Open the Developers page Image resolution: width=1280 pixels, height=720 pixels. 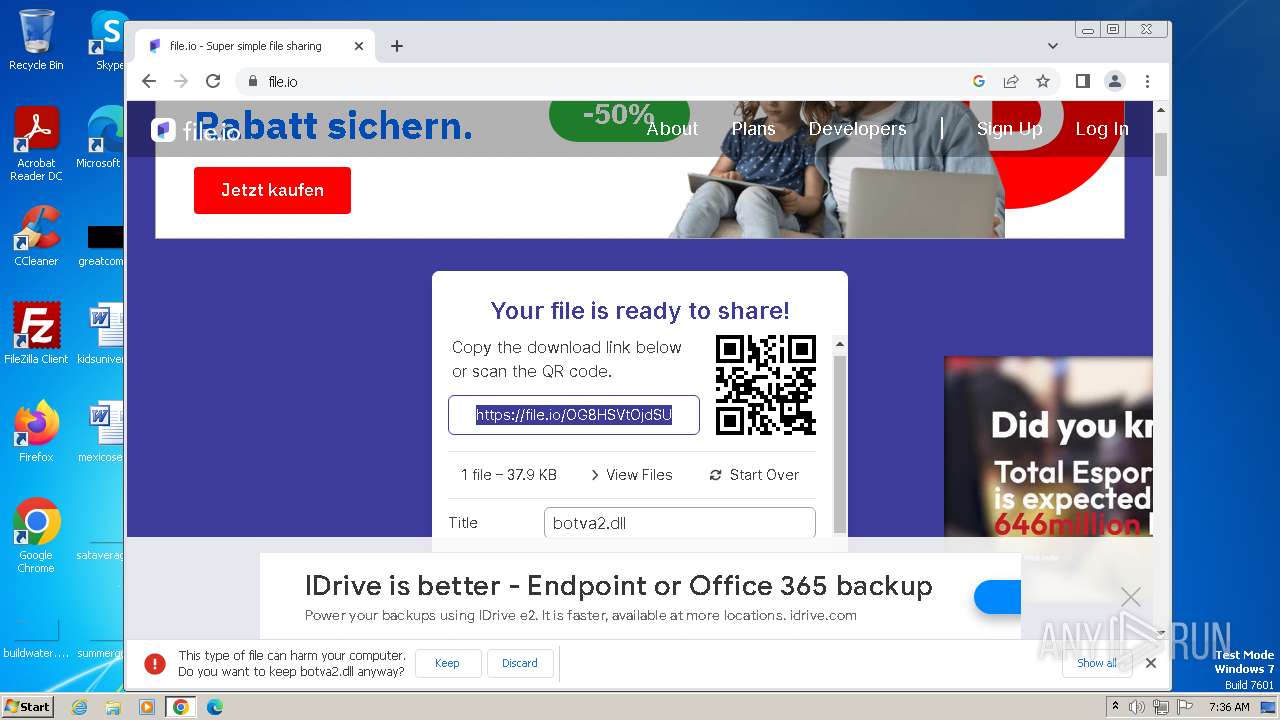click(857, 129)
